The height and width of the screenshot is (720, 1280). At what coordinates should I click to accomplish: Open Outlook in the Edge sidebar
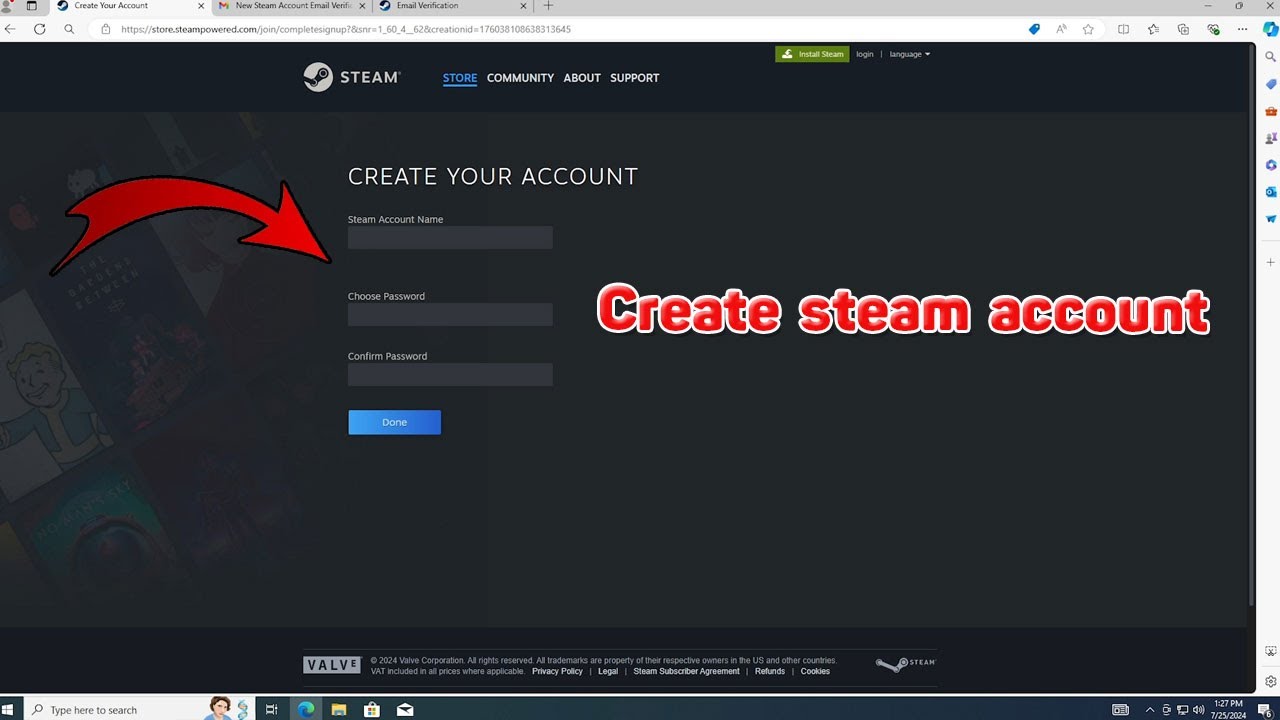tap(1270, 191)
